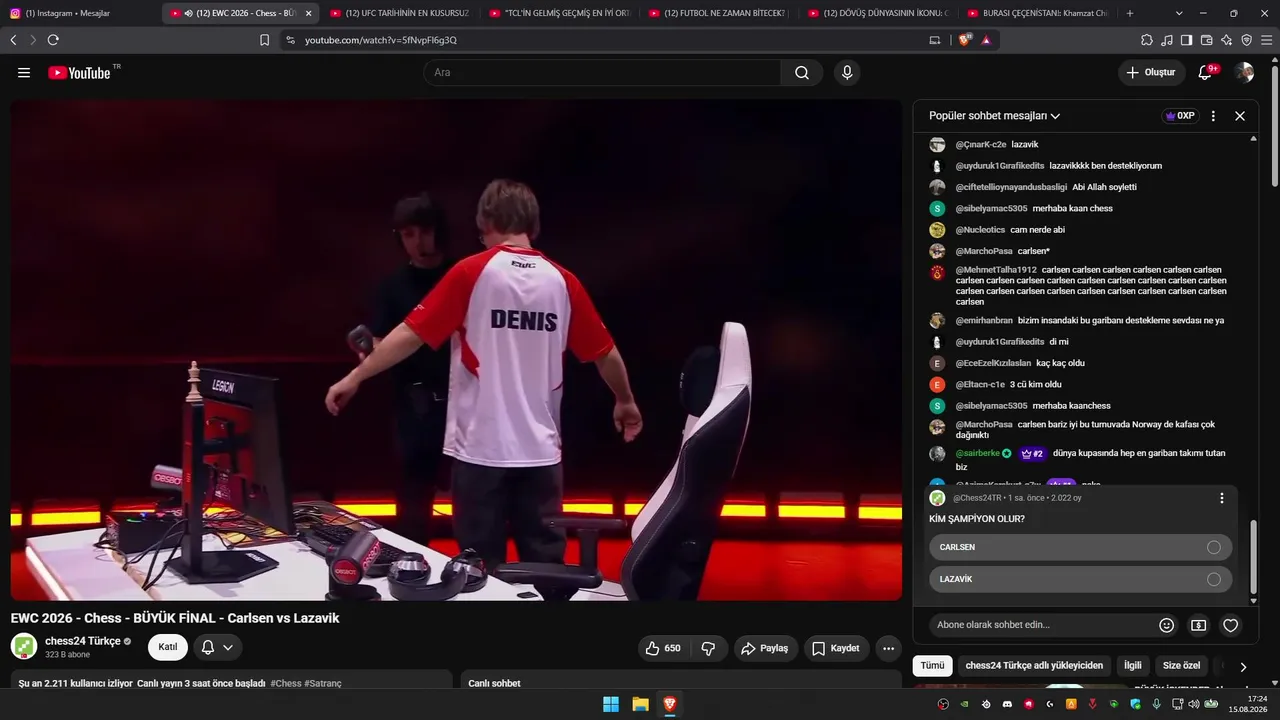
Task: Switch to the FUTBOL NE ZAMAN BİTECEK tab
Action: click(719, 13)
